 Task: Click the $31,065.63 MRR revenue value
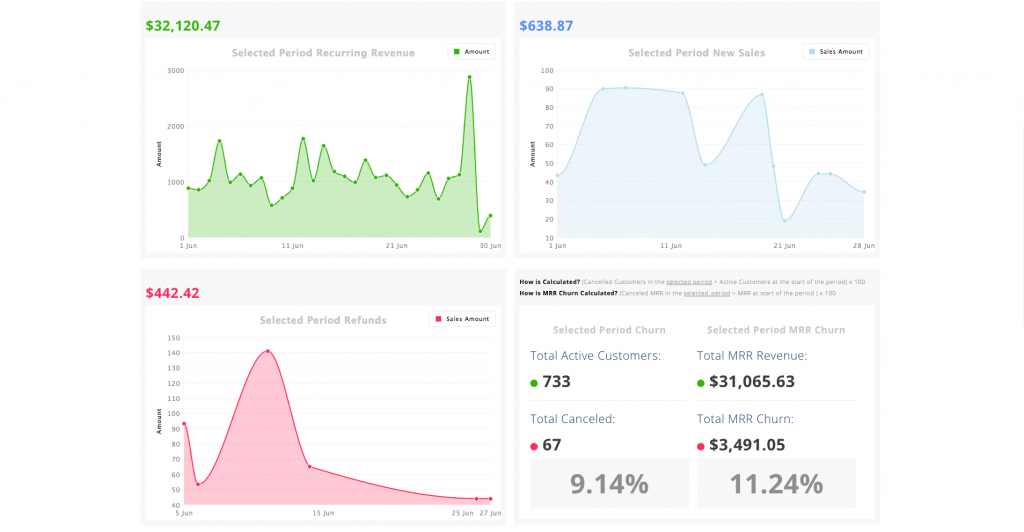click(x=752, y=381)
